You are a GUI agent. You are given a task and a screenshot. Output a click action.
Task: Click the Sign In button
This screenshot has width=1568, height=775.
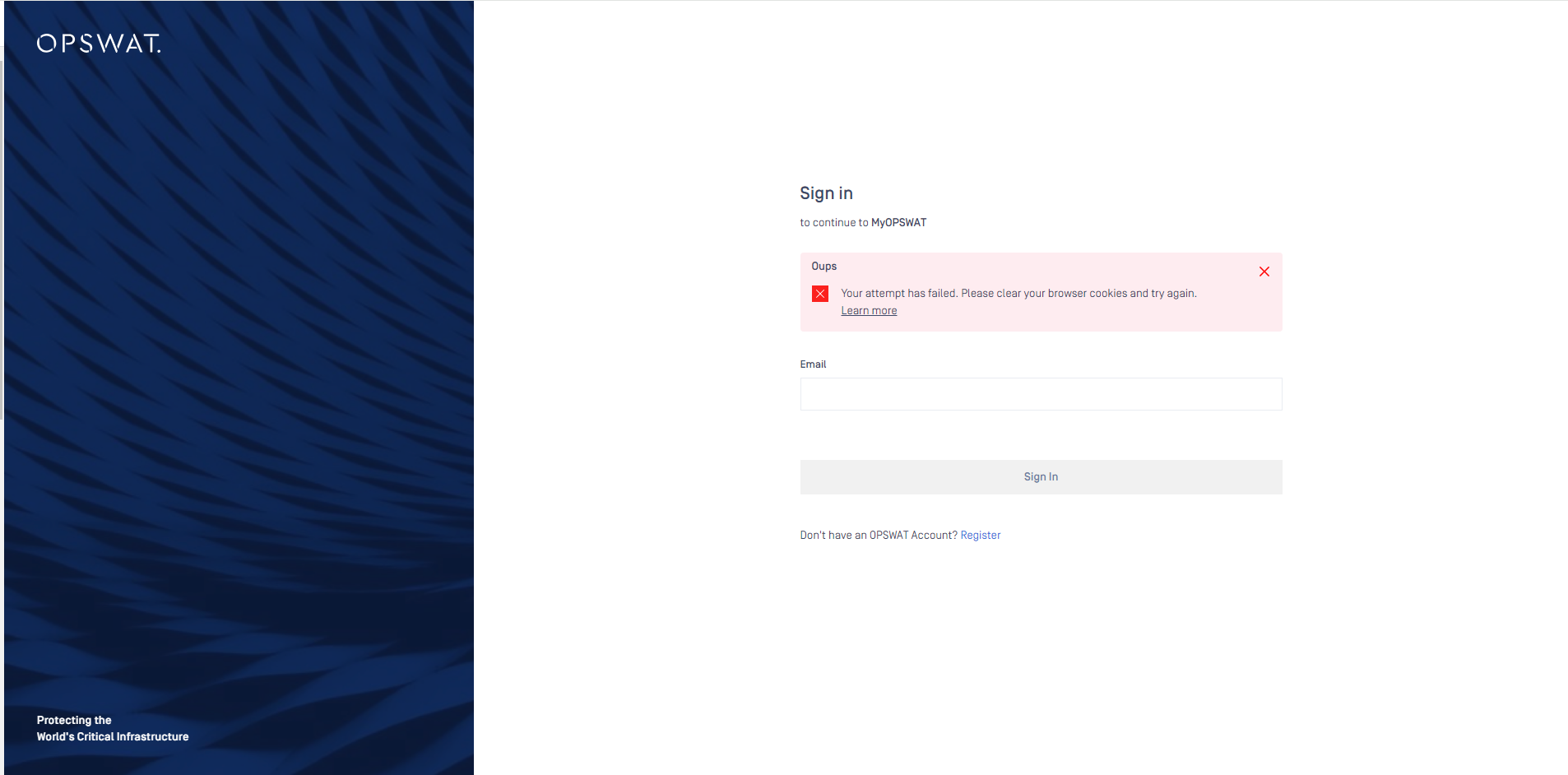click(x=1041, y=477)
